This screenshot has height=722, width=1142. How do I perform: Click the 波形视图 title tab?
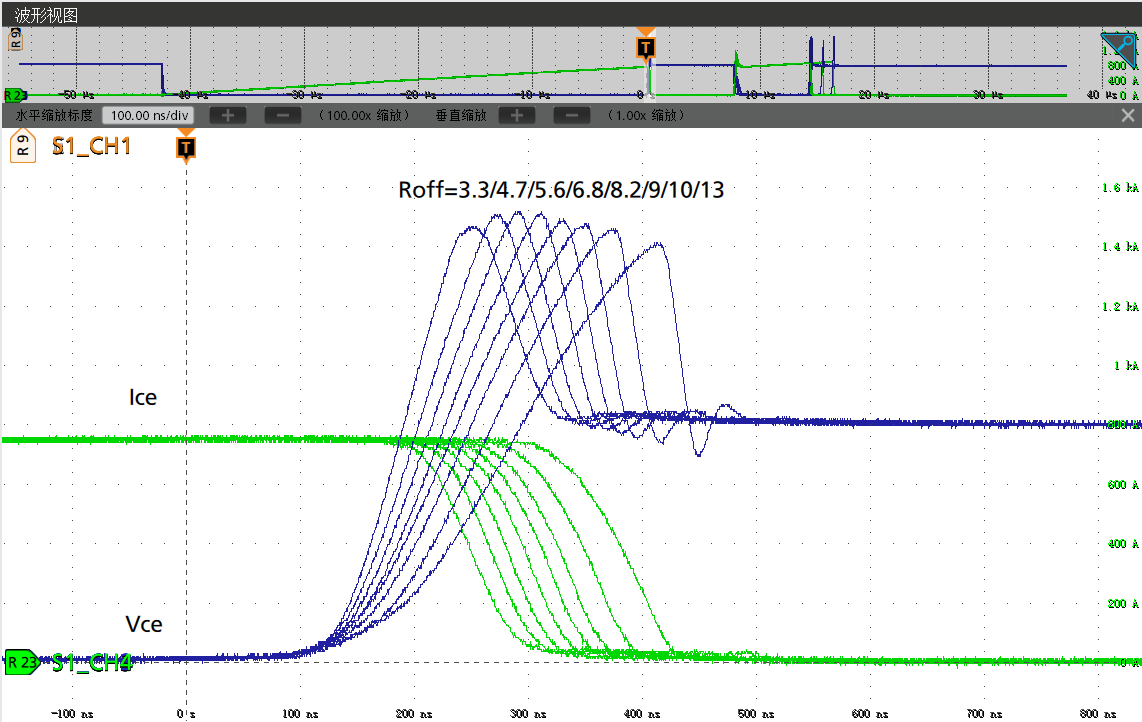[x=46, y=15]
